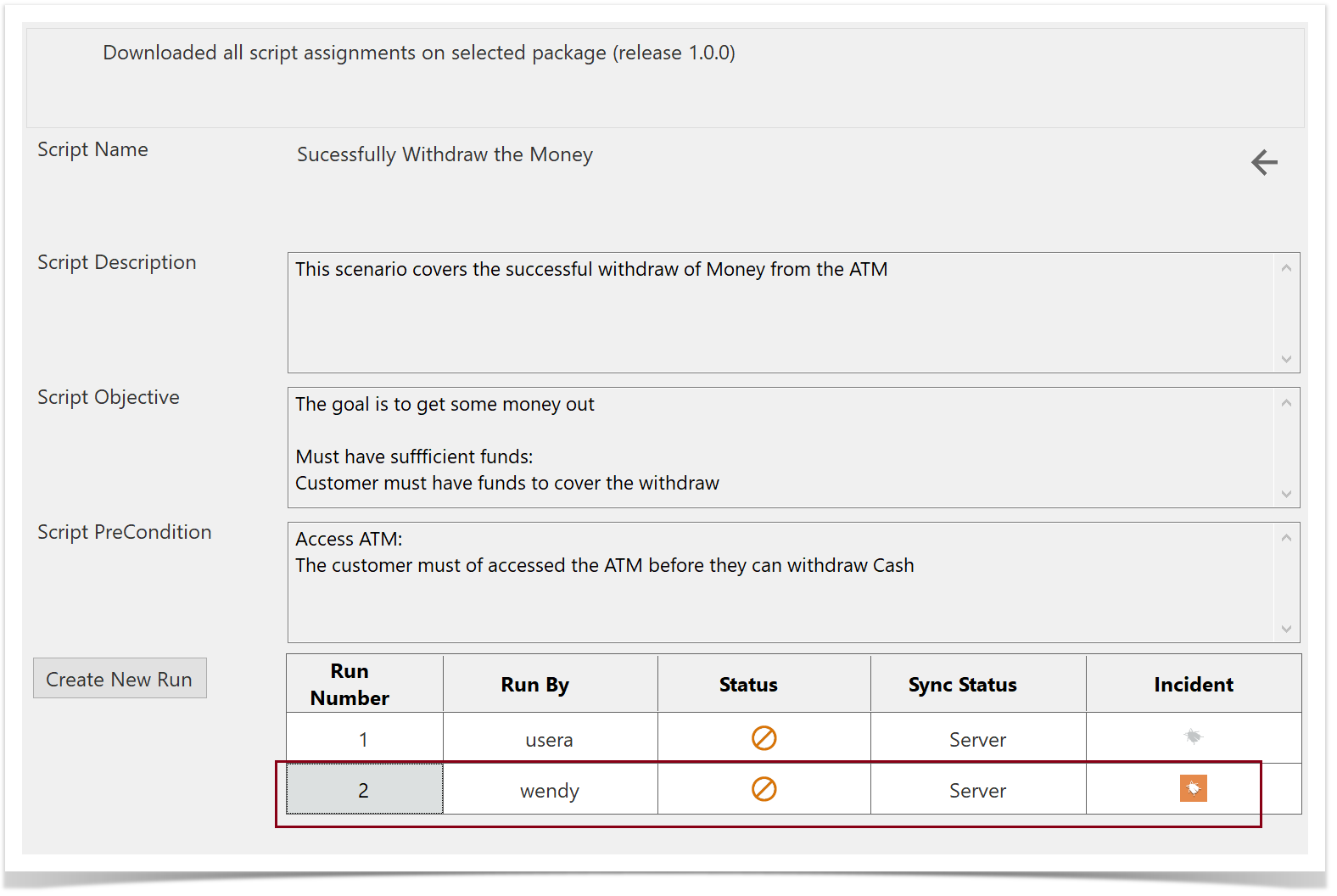Open the orange incident bug icon for run 2

pos(1193,789)
